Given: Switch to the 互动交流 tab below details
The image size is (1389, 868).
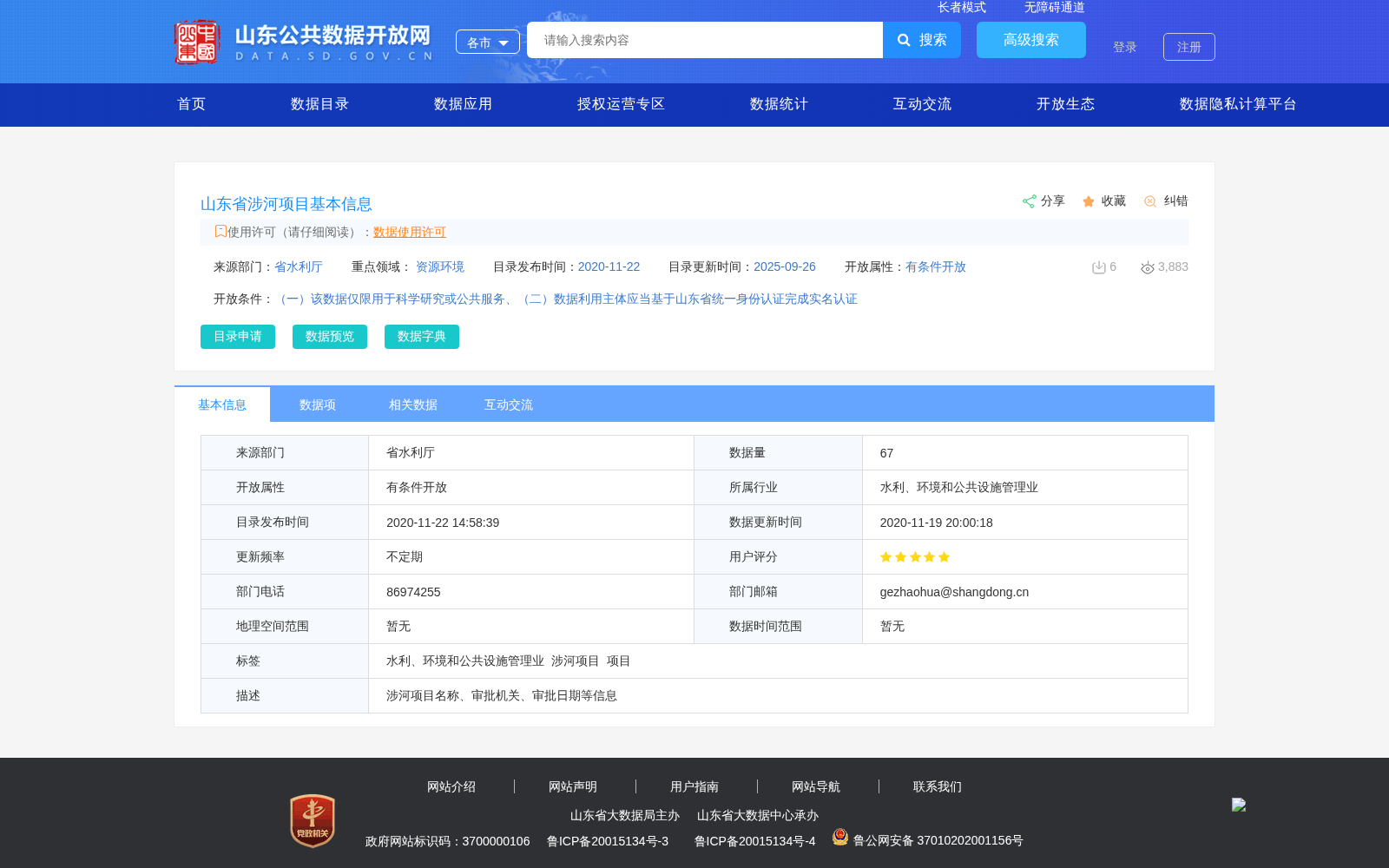Looking at the screenshot, I should click(509, 404).
